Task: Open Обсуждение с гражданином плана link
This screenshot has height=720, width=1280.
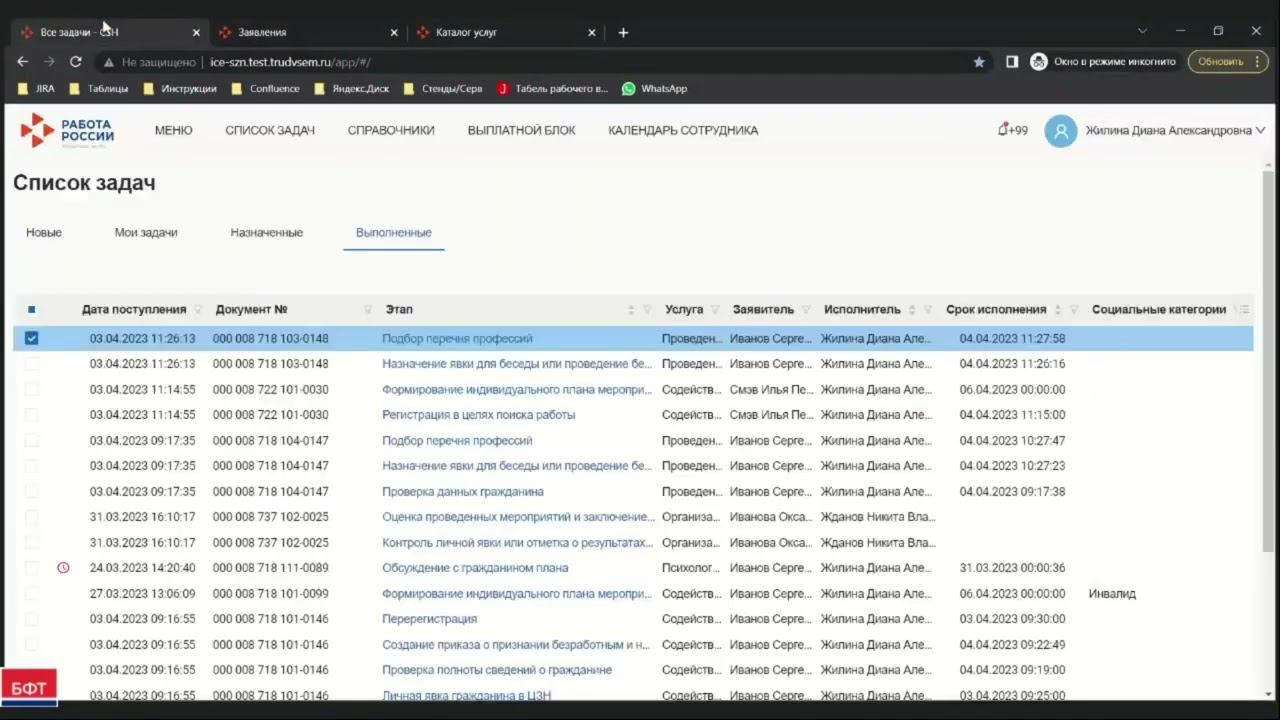Action: coord(475,568)
